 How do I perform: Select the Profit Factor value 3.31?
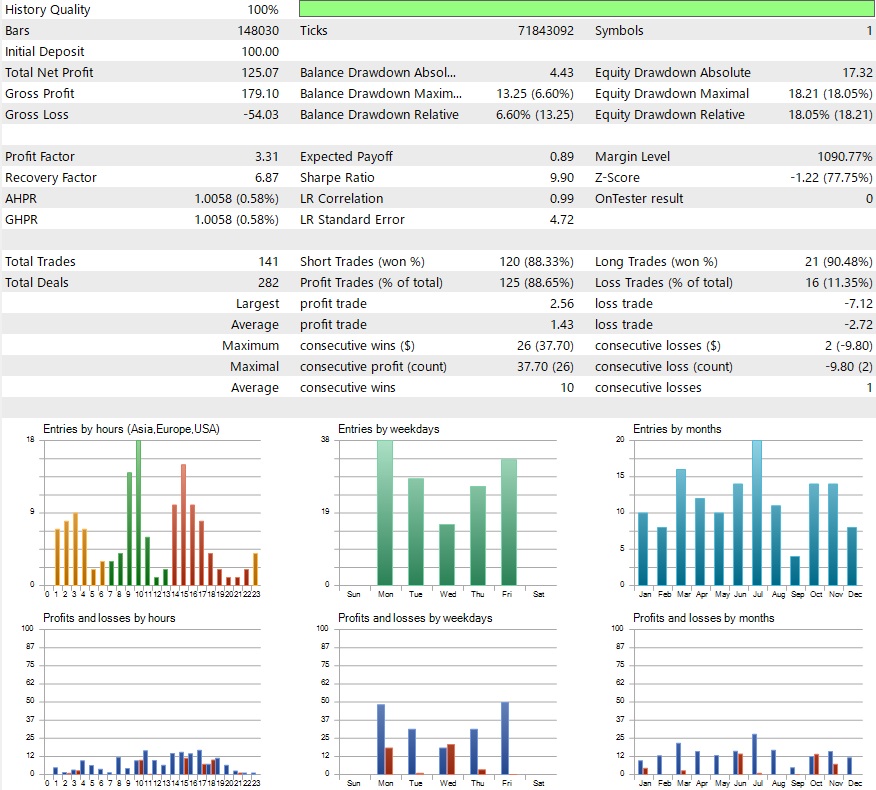[267, 156]
